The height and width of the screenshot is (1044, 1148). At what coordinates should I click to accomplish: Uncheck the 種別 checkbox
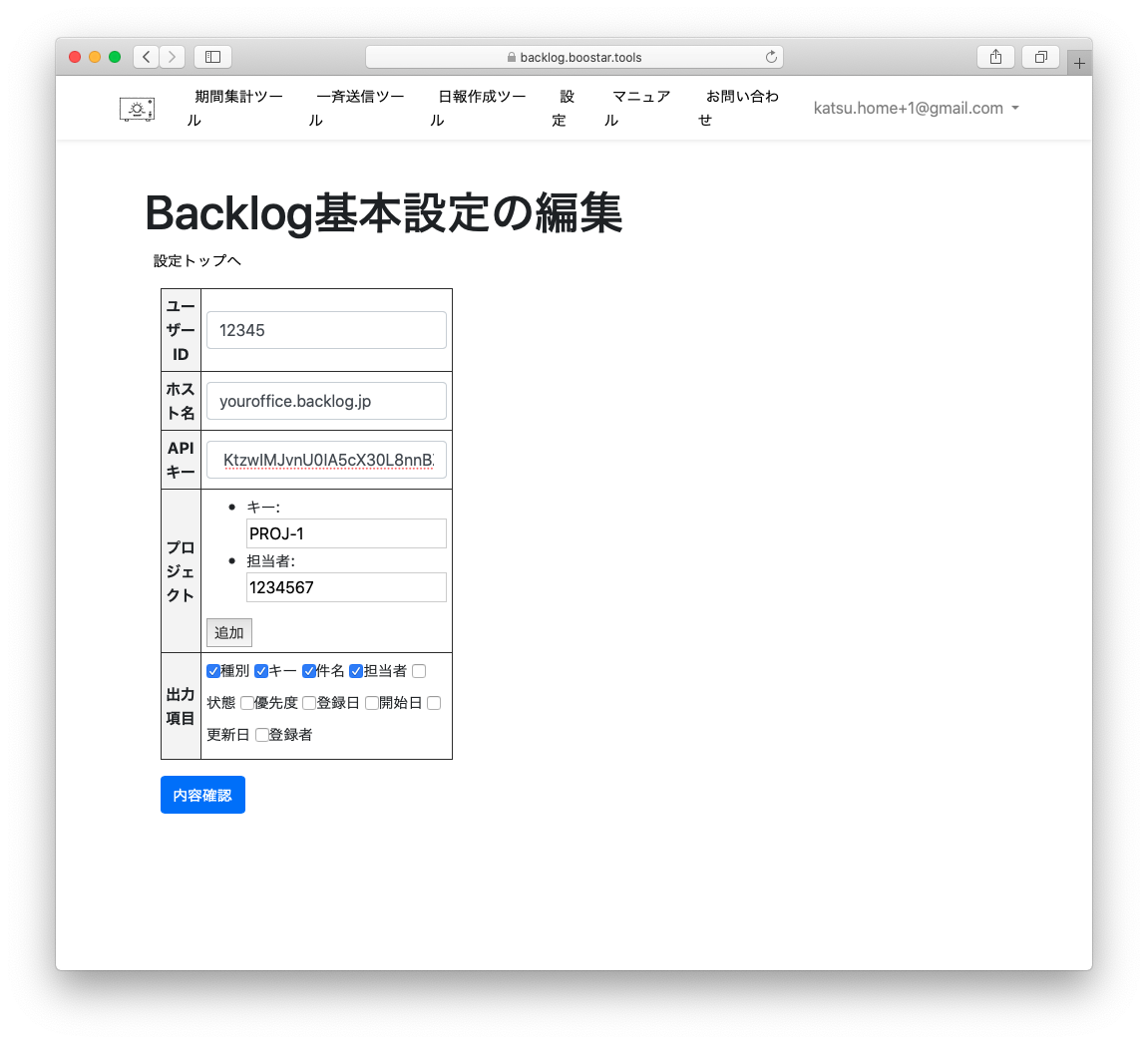click(x=213, y=671)
